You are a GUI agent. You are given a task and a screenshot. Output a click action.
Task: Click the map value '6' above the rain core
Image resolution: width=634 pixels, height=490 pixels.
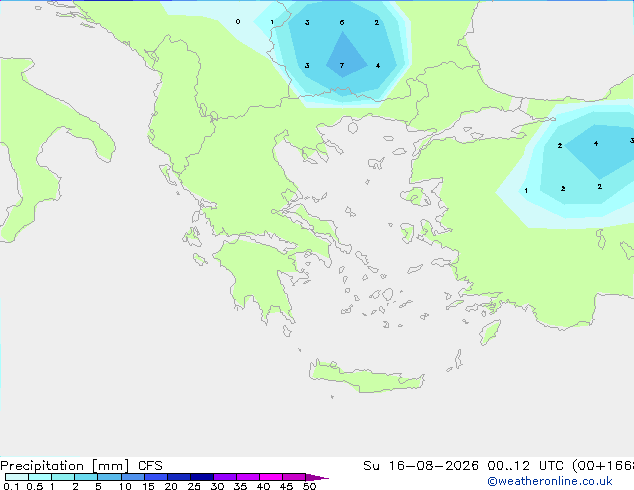pos(342,22)
